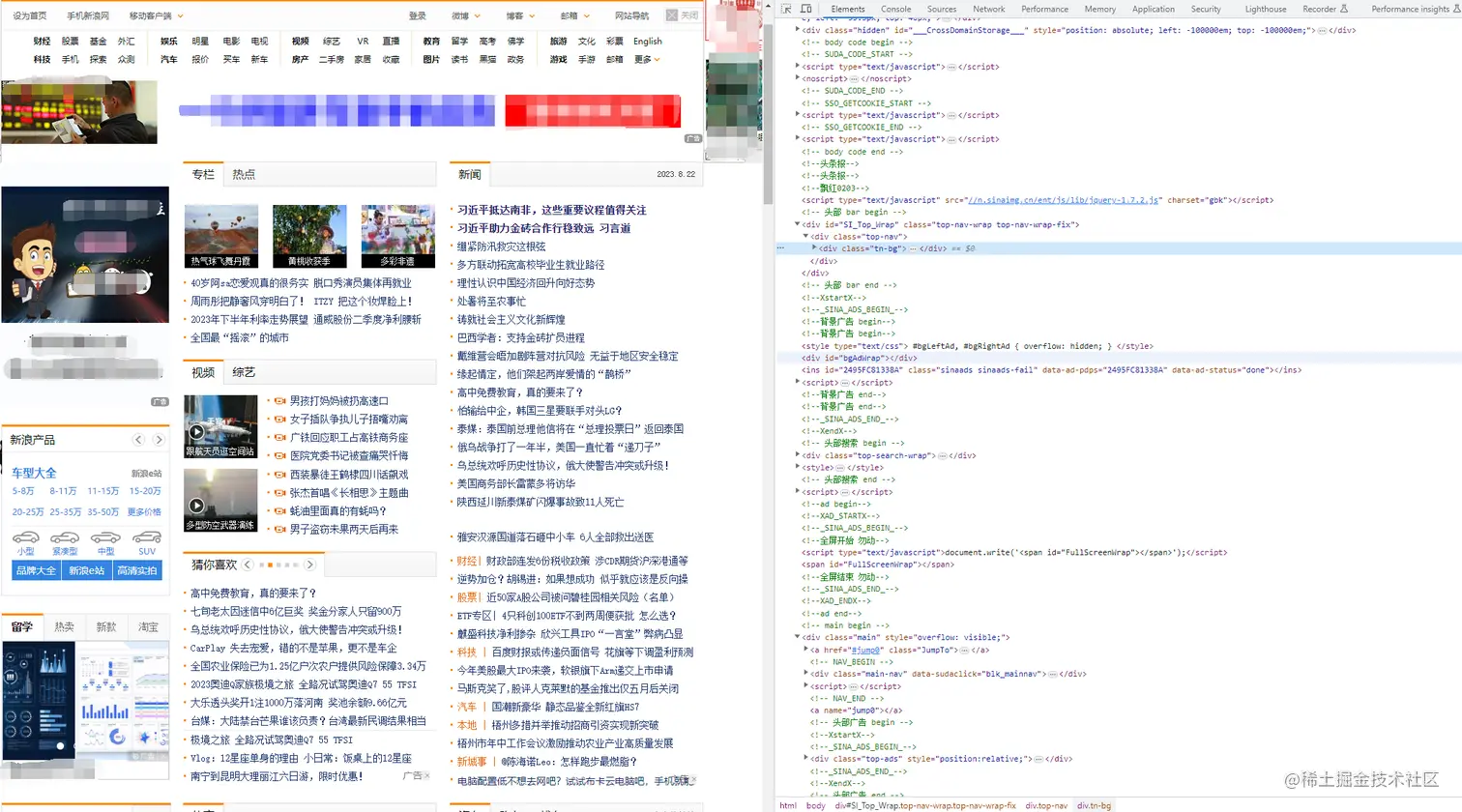Click the previous arrow beside 猜你喜欢
The image size is (1462, 812).
point(248,565)
